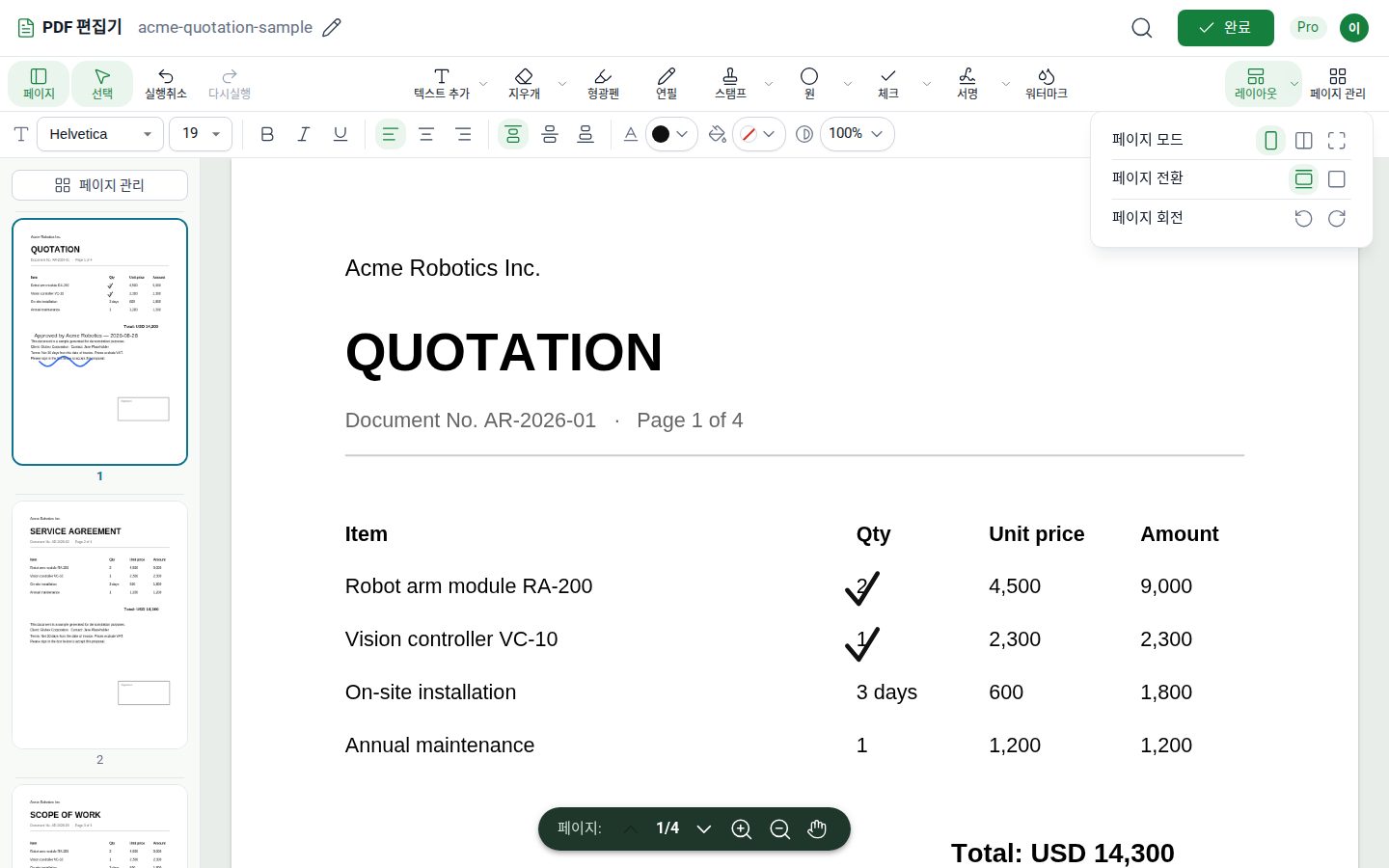Go to the previous page arrow

pos(630,829)
